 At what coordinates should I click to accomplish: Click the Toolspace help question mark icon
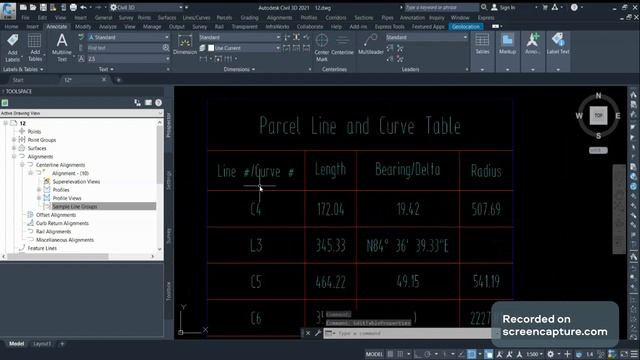[158, 103]
